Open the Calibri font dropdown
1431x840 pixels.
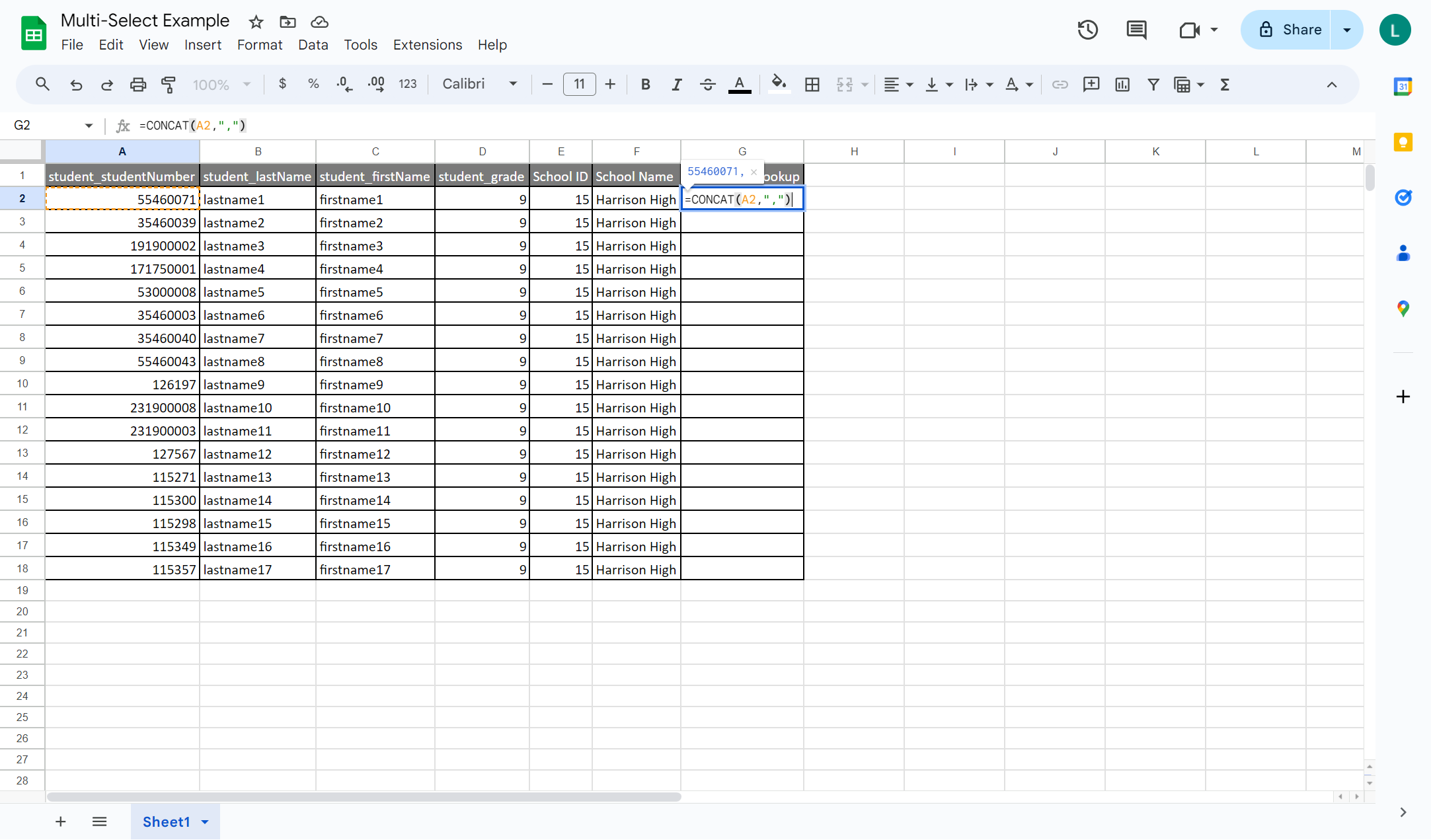pyautogui.click(x=480, y=84)
